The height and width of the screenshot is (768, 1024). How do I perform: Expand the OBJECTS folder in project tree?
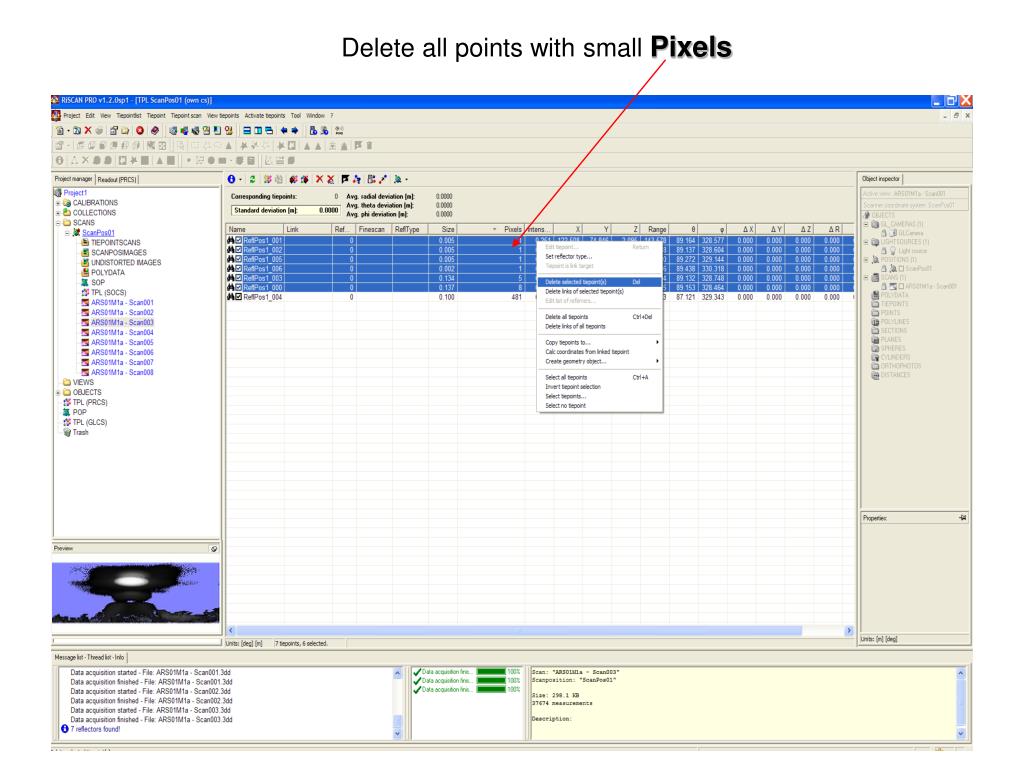click(57, 392)
